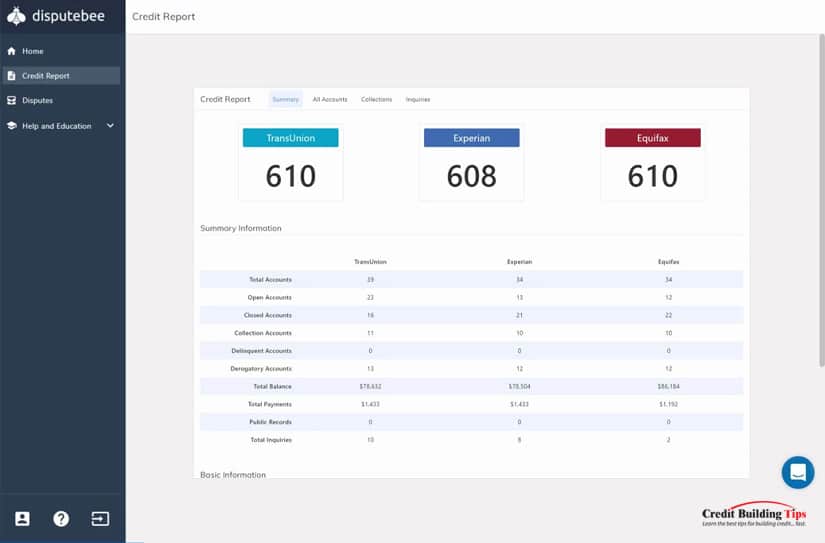
Task: Click the Derogatory Accounts row label
Action: 261,369
